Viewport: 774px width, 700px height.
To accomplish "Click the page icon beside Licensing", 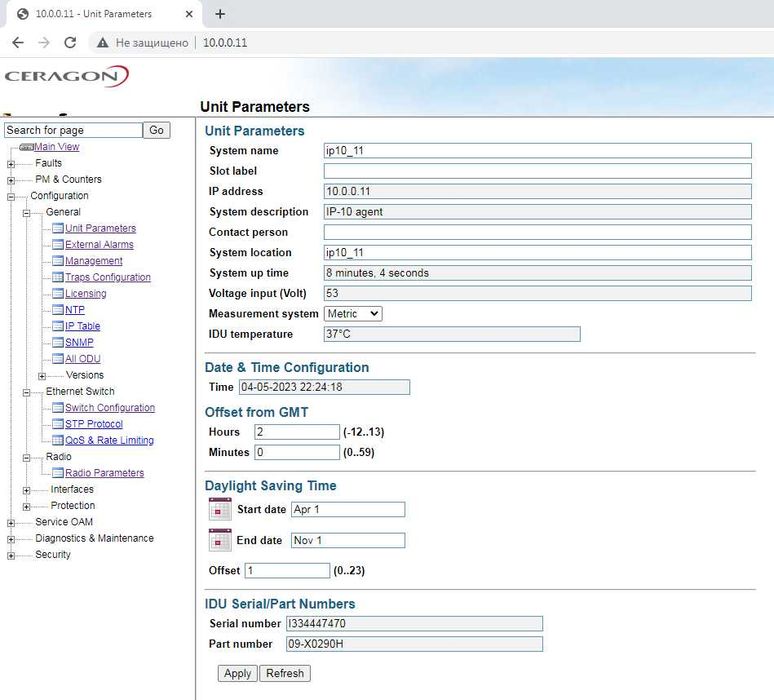I will 58,293.
